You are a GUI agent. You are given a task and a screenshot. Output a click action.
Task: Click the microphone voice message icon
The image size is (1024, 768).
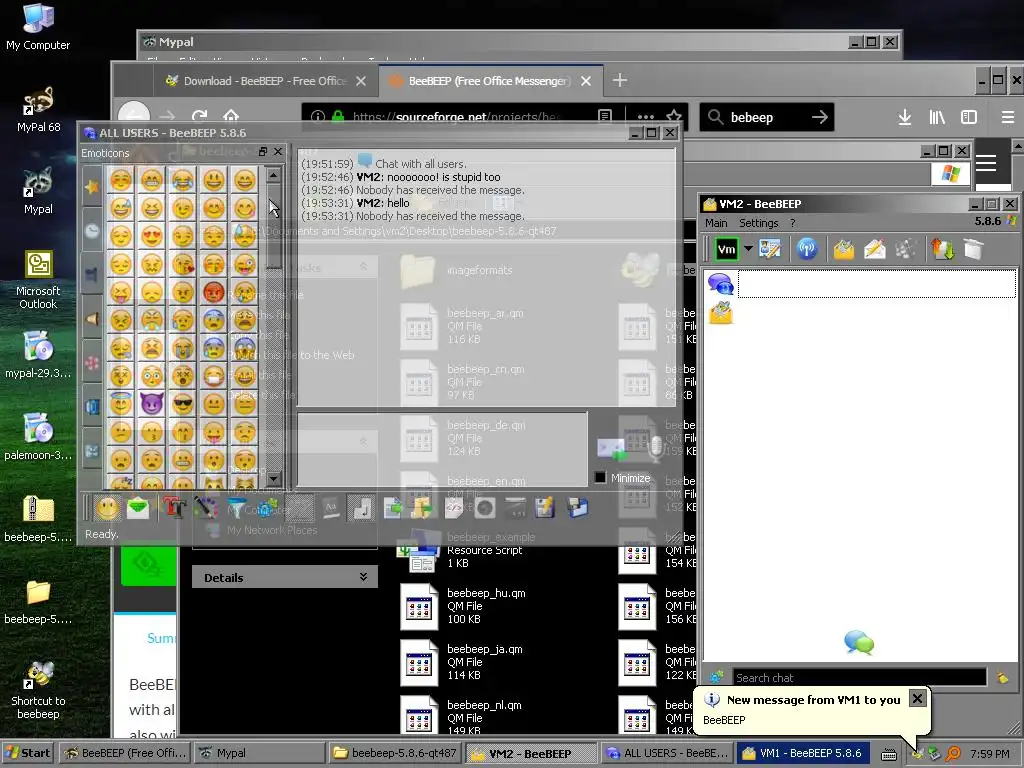[655, 449]
